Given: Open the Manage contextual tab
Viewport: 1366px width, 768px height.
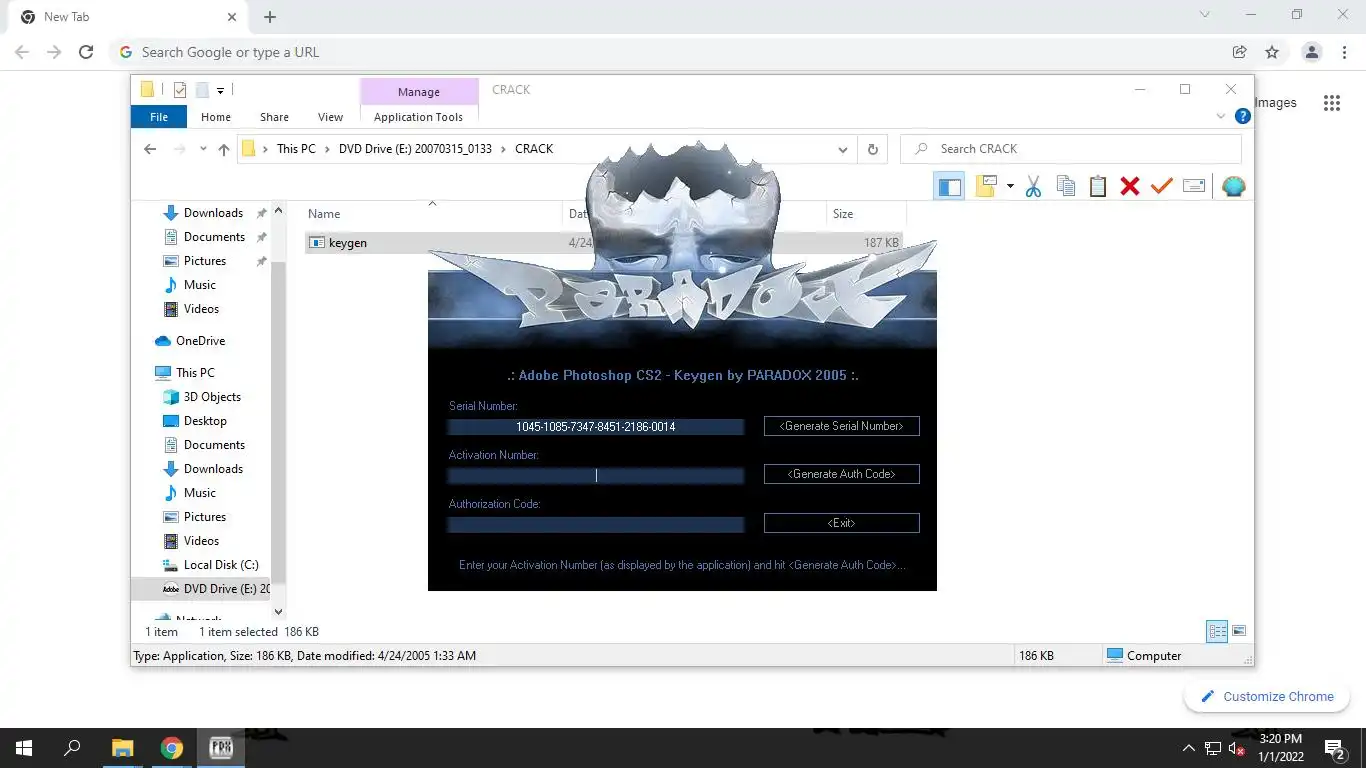Looking at the screenshot, I should 419,91.
